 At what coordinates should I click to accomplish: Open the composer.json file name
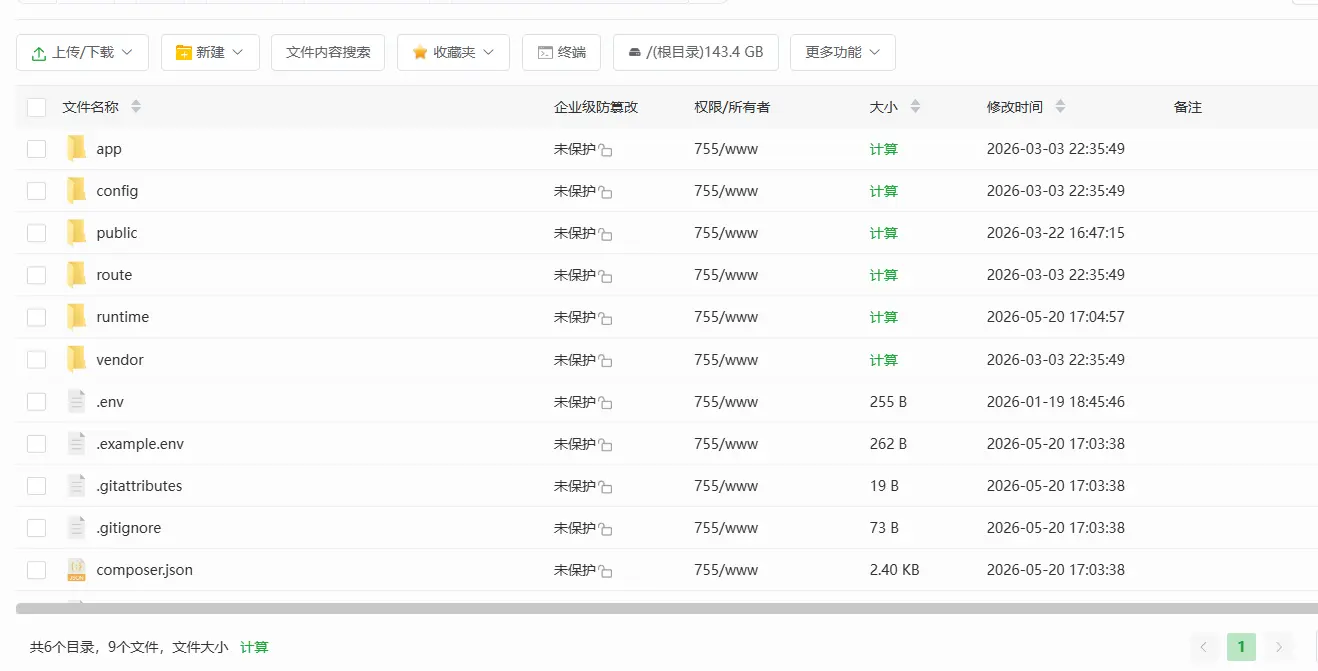point(145,570)
